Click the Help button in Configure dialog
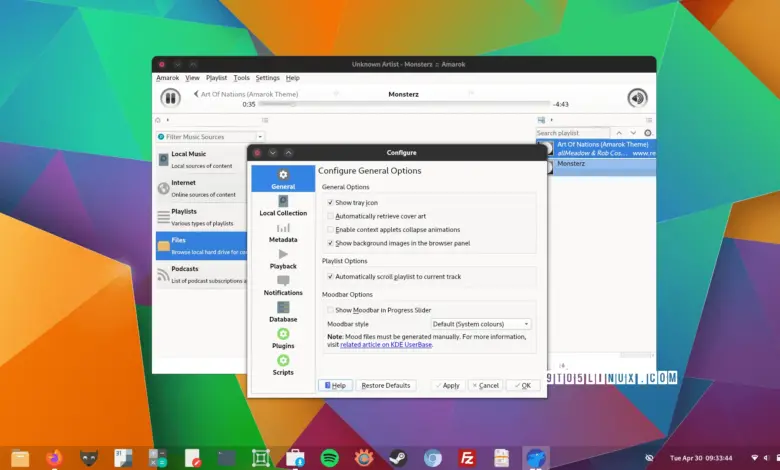This screenshot has height=470, width=780. point(335,385)
